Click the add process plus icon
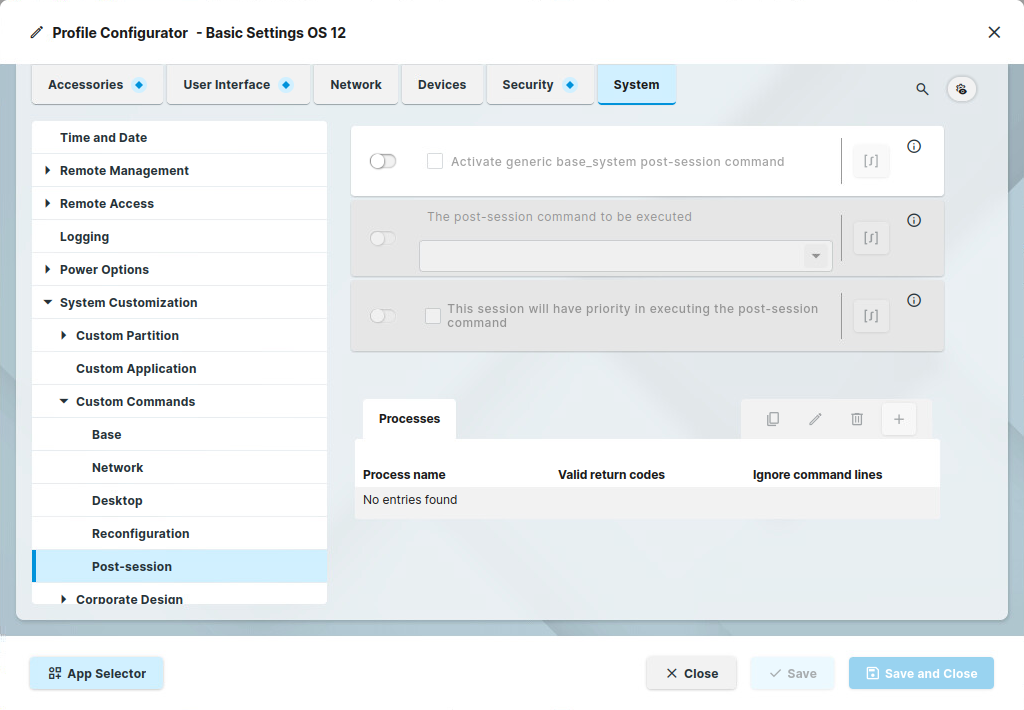This screenshot has height=710, width=1024. tap(898, 419)
